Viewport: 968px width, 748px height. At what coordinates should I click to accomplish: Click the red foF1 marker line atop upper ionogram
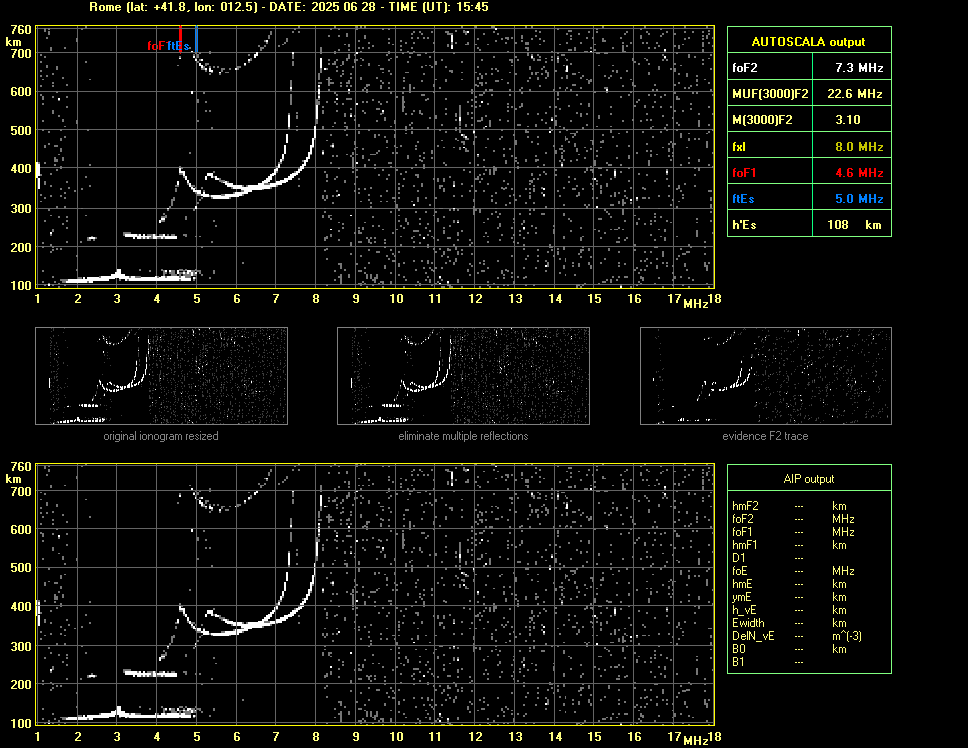point(180,38)
